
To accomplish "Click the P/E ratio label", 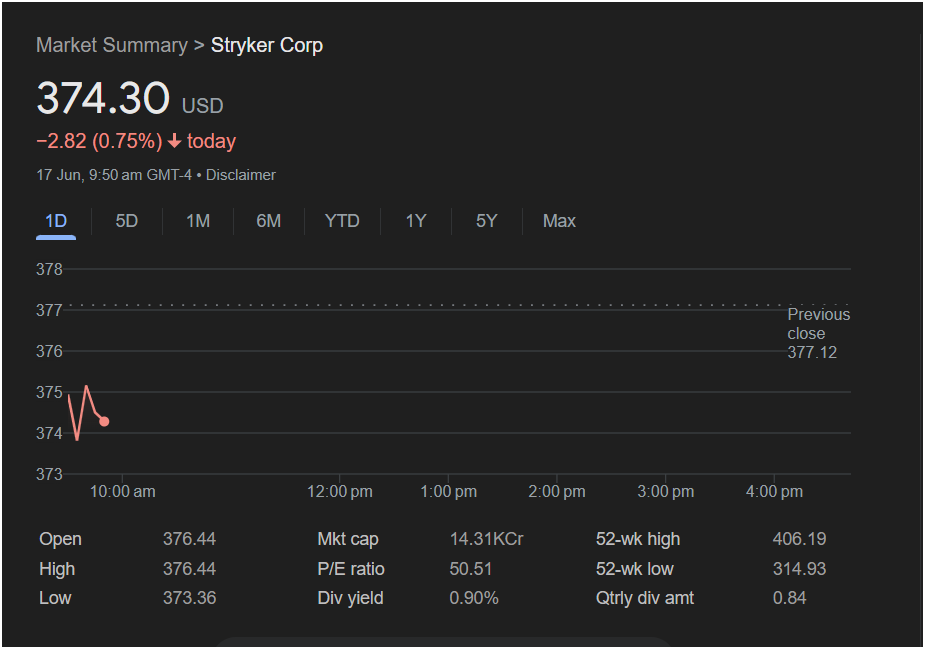I will click(351, 569).
